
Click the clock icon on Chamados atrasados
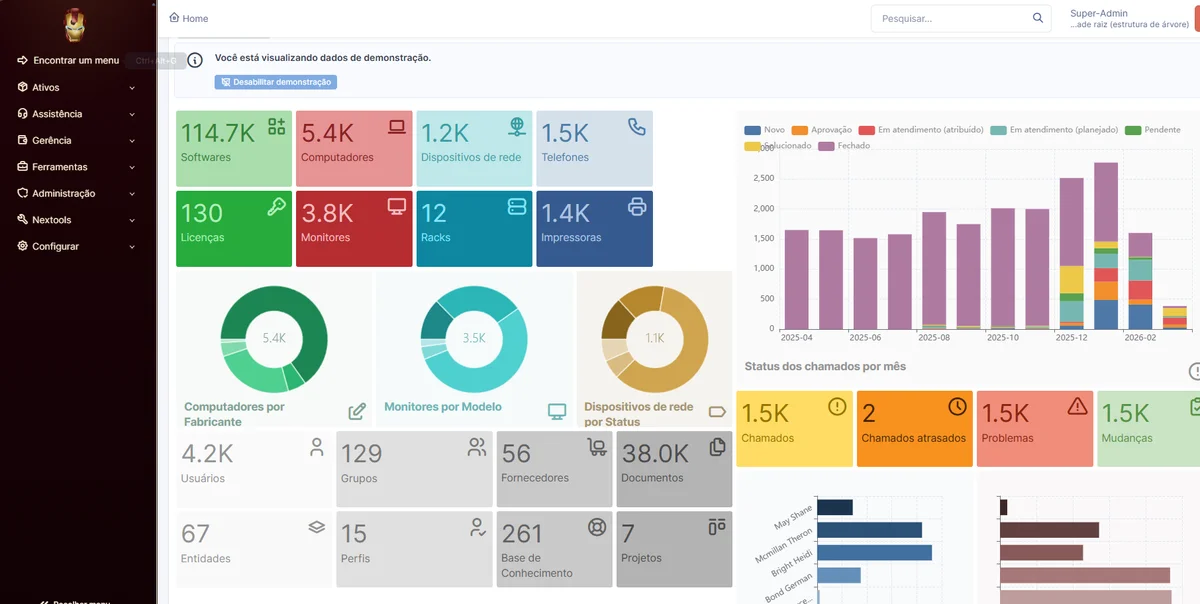tap(957, 406)
